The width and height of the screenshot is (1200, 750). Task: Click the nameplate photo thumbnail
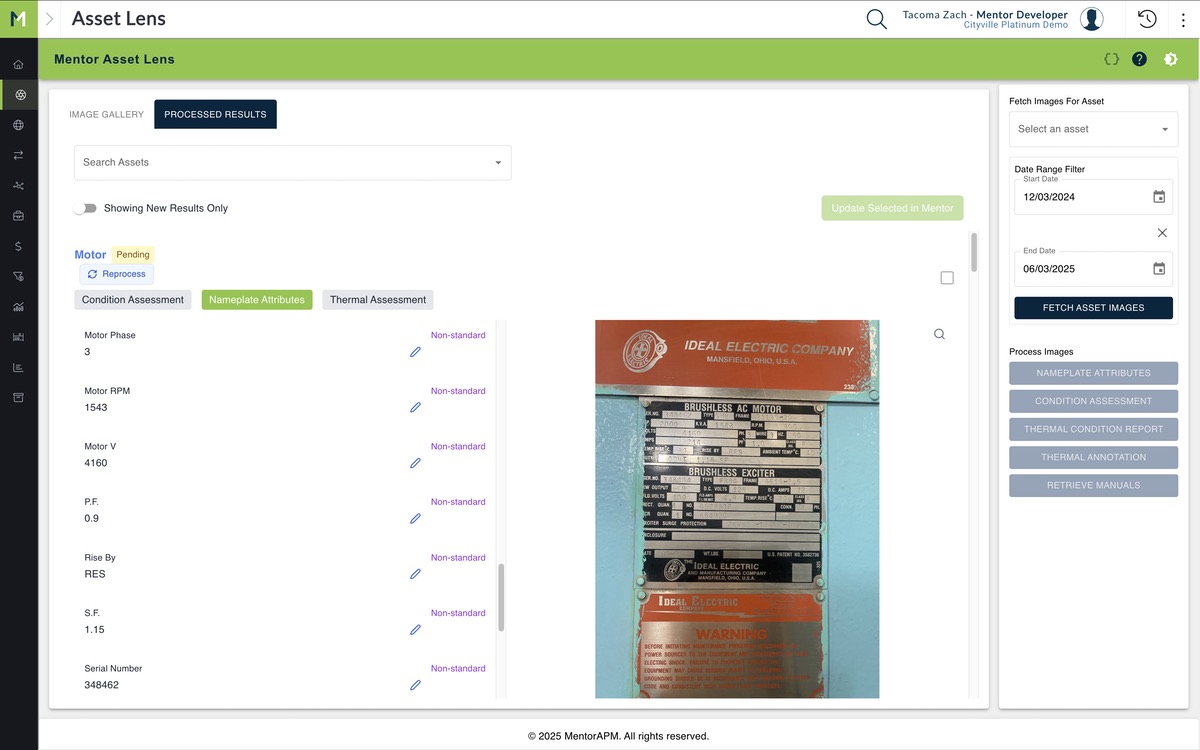[x=737, y=509]
